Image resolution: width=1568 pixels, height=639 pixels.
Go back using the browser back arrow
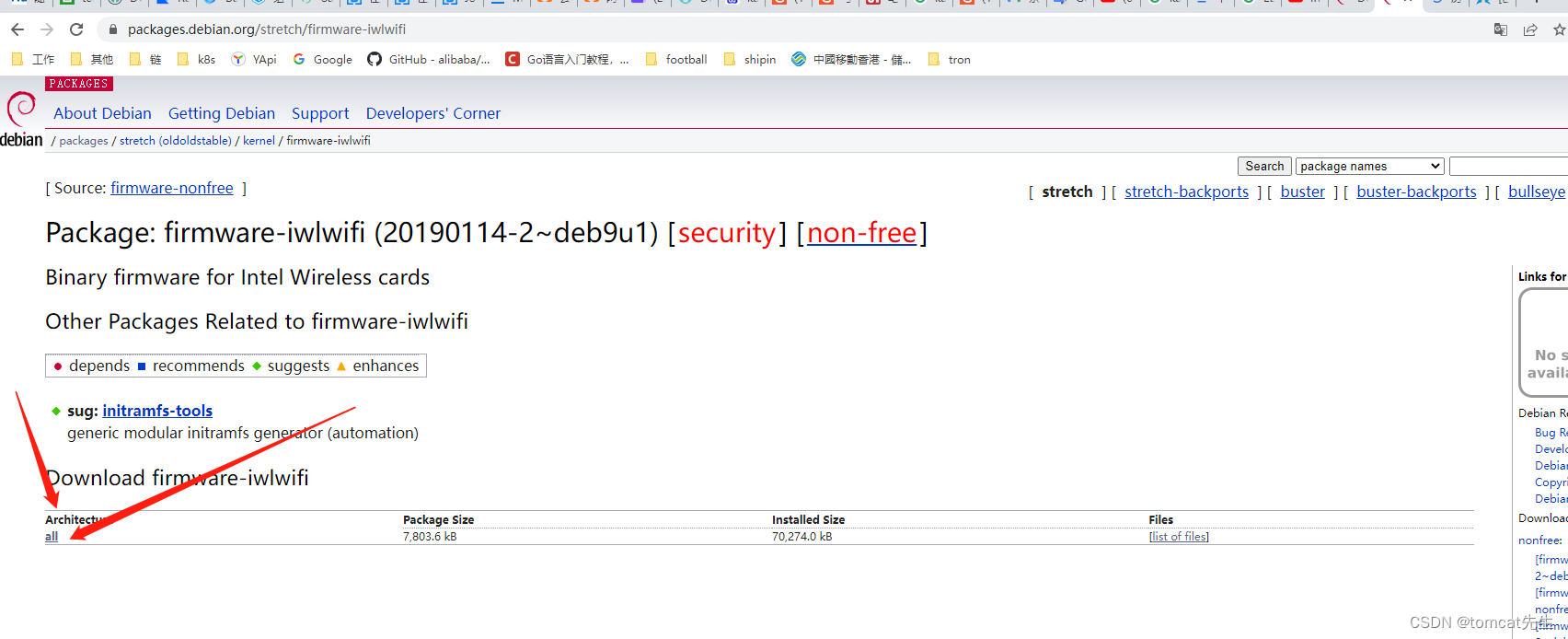(17, 29)
